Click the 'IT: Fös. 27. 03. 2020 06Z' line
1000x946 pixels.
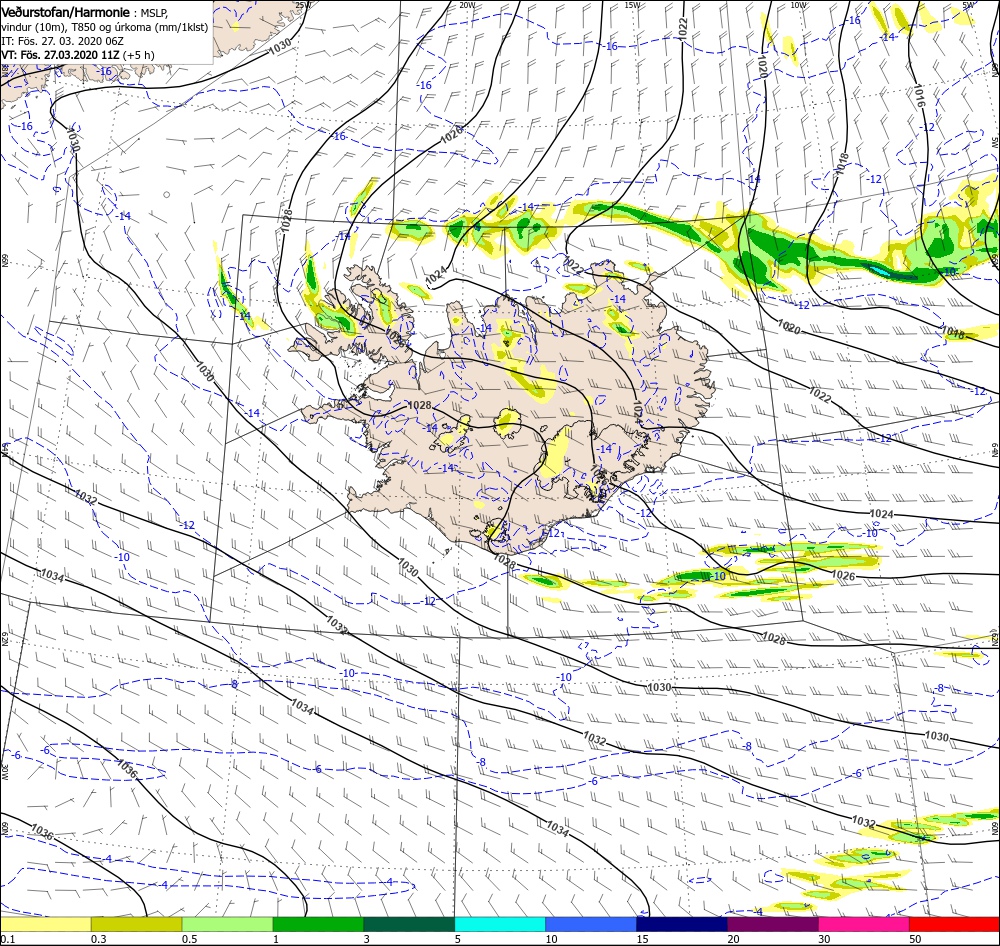62,41
